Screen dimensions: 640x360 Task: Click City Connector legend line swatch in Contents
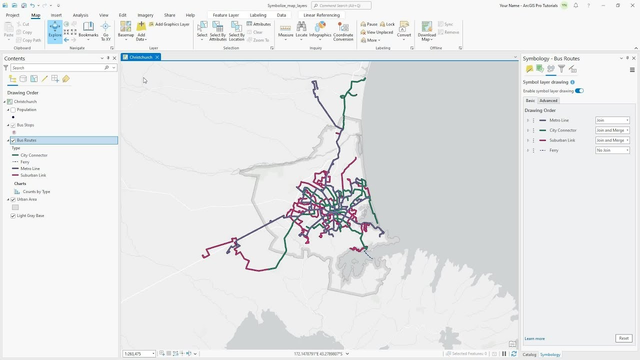click(x=16, y=155)
